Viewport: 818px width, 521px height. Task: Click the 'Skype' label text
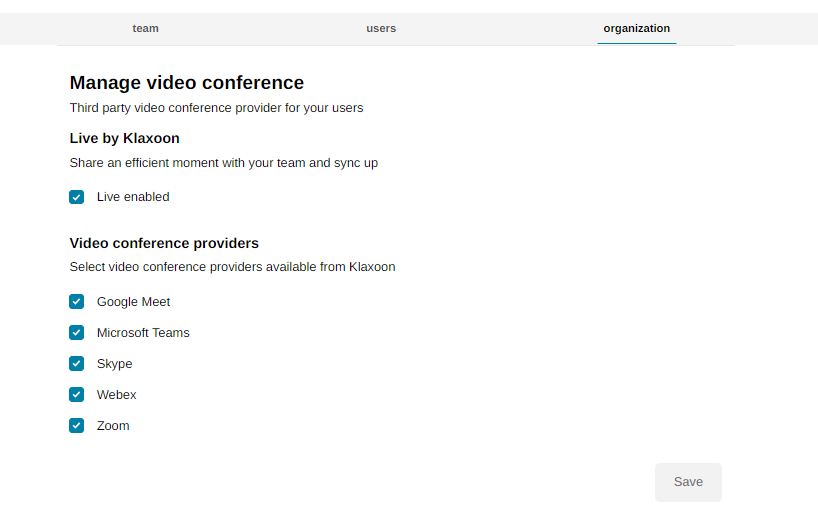coord(114,364)
